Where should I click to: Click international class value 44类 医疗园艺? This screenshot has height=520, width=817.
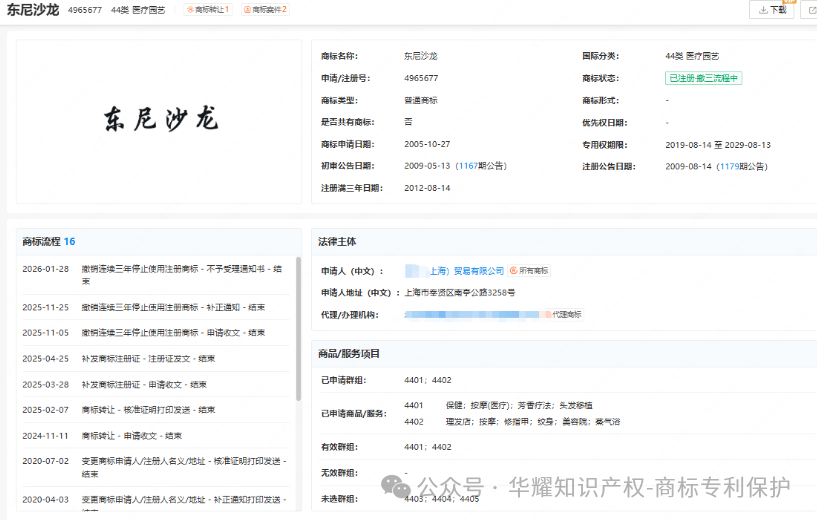(692, 56)
